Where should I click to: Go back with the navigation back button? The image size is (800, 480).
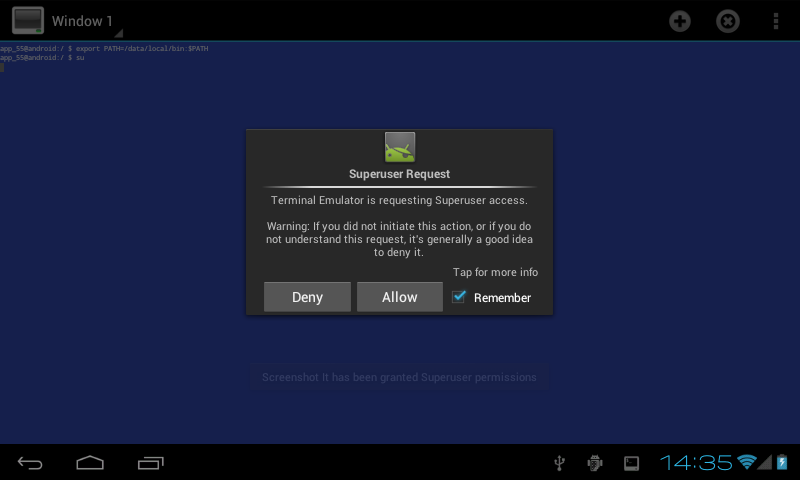click(x=30, y=463)
